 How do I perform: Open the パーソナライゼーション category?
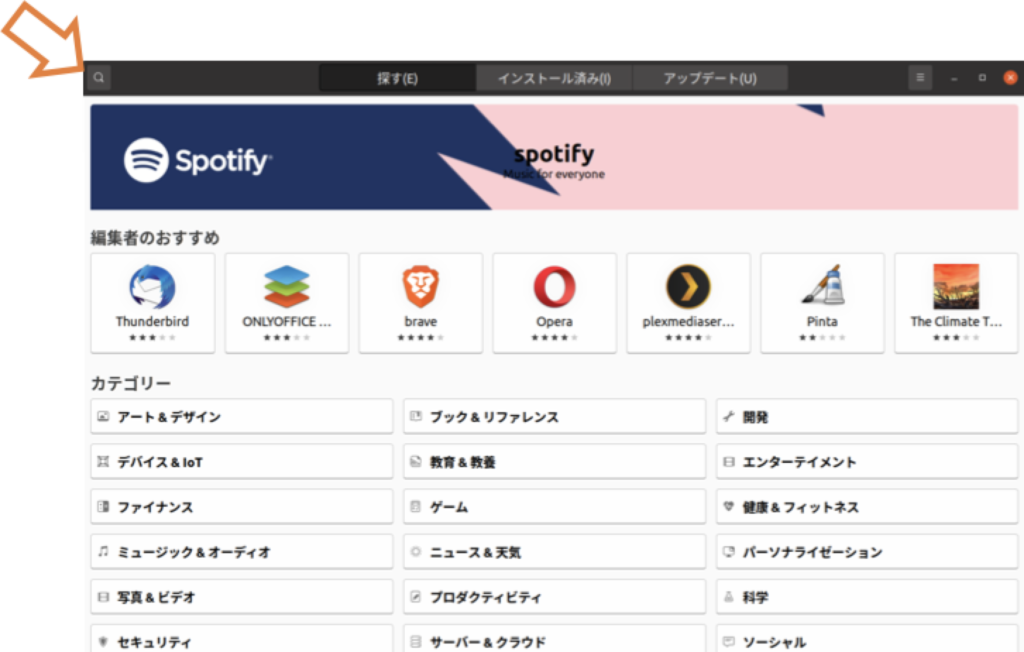(x=867, y=551)
